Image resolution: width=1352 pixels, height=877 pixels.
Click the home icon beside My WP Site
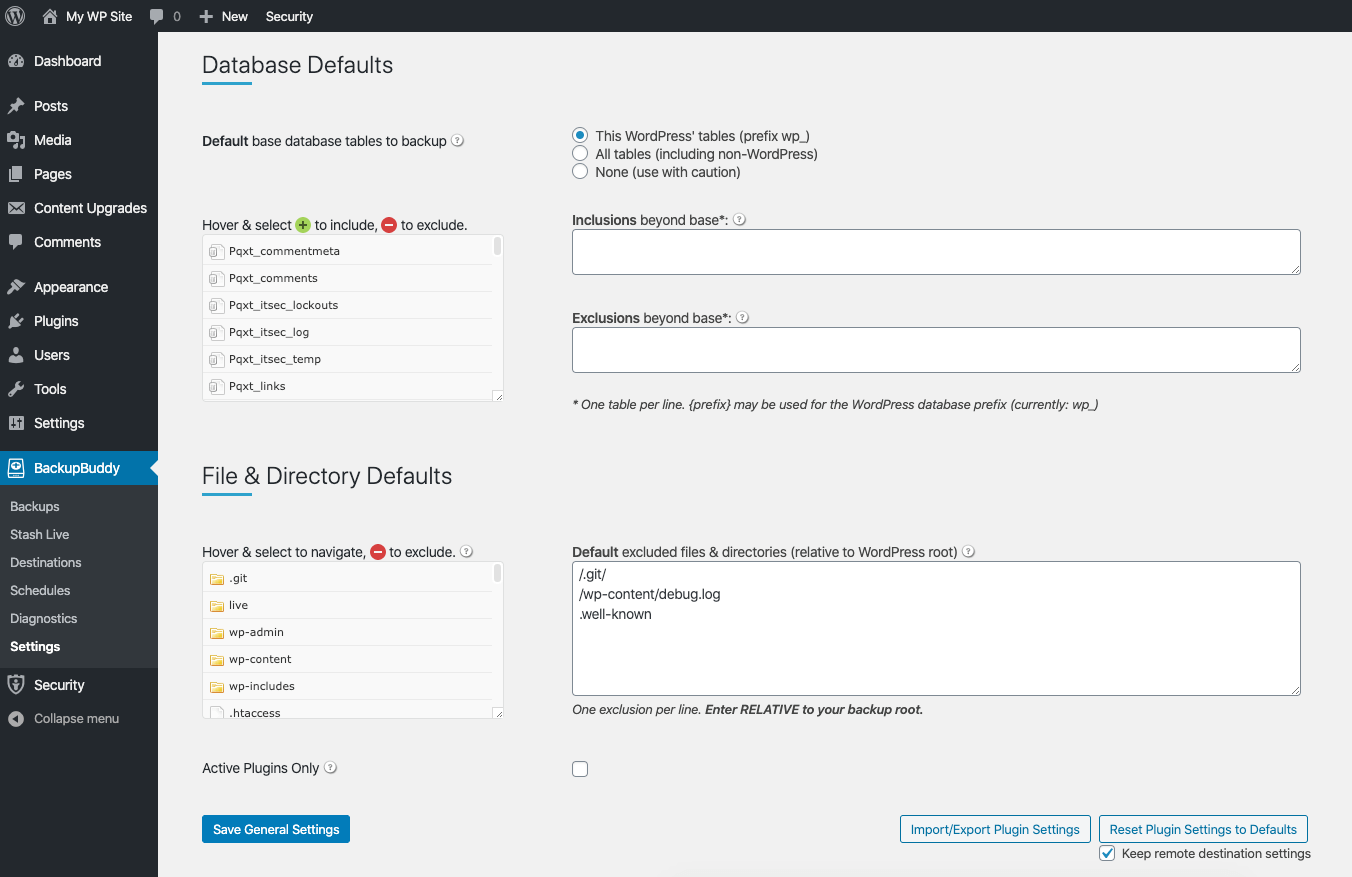50,16
